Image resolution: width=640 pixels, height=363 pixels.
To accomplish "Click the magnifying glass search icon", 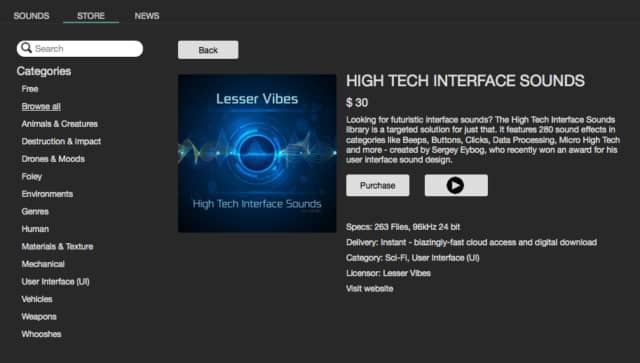I will tap(27, 48).
